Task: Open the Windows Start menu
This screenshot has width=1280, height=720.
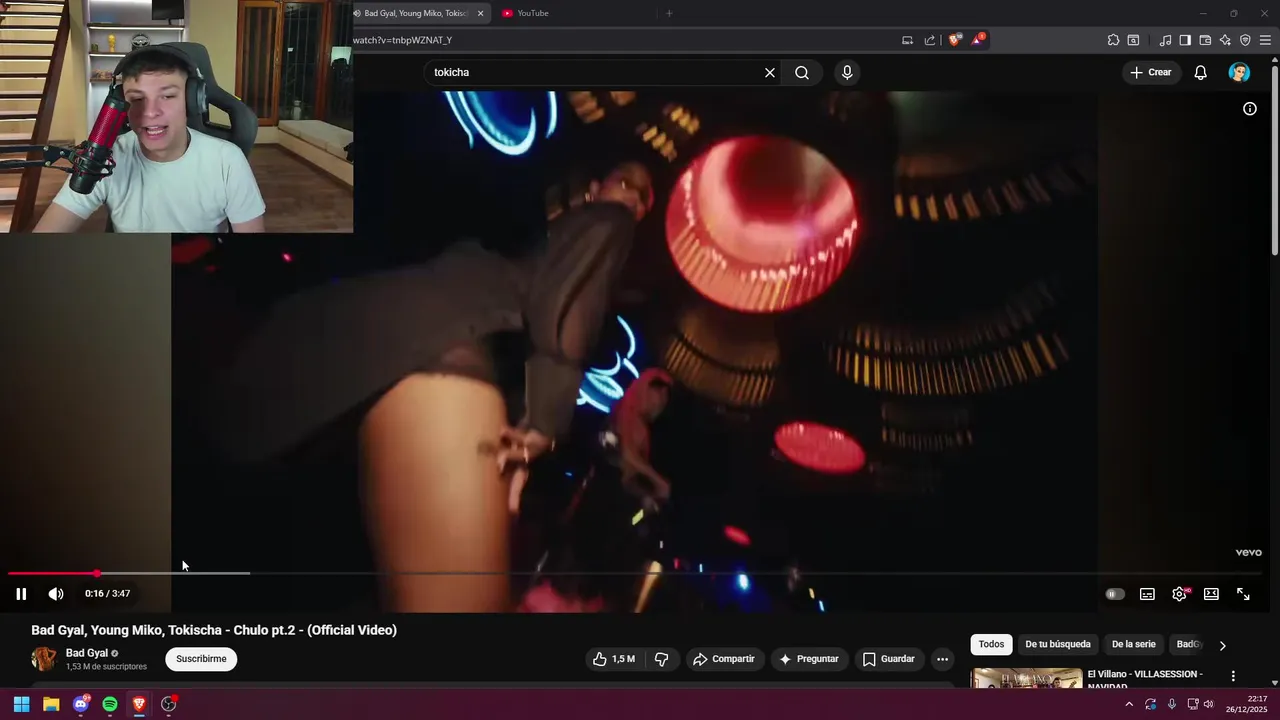Action: (x=21, y=704)
